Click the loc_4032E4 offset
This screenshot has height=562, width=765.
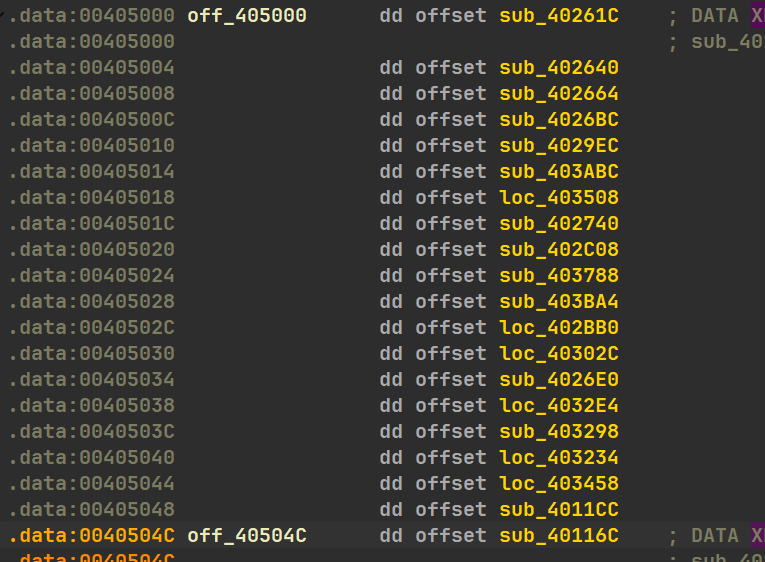click(559, 405)
